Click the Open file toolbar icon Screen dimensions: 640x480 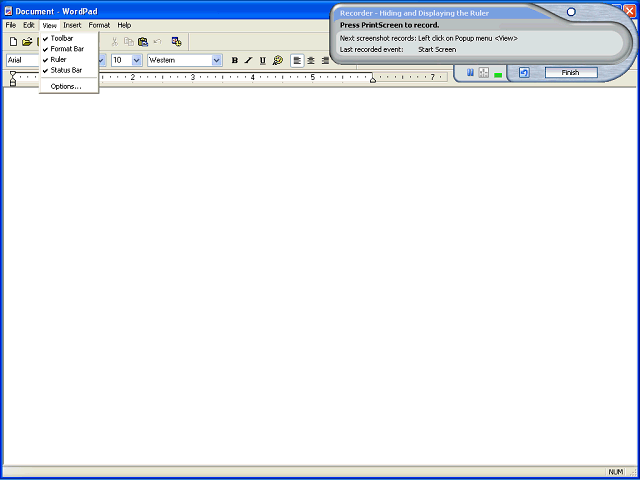pyautogui.click(x=27, y=42)
